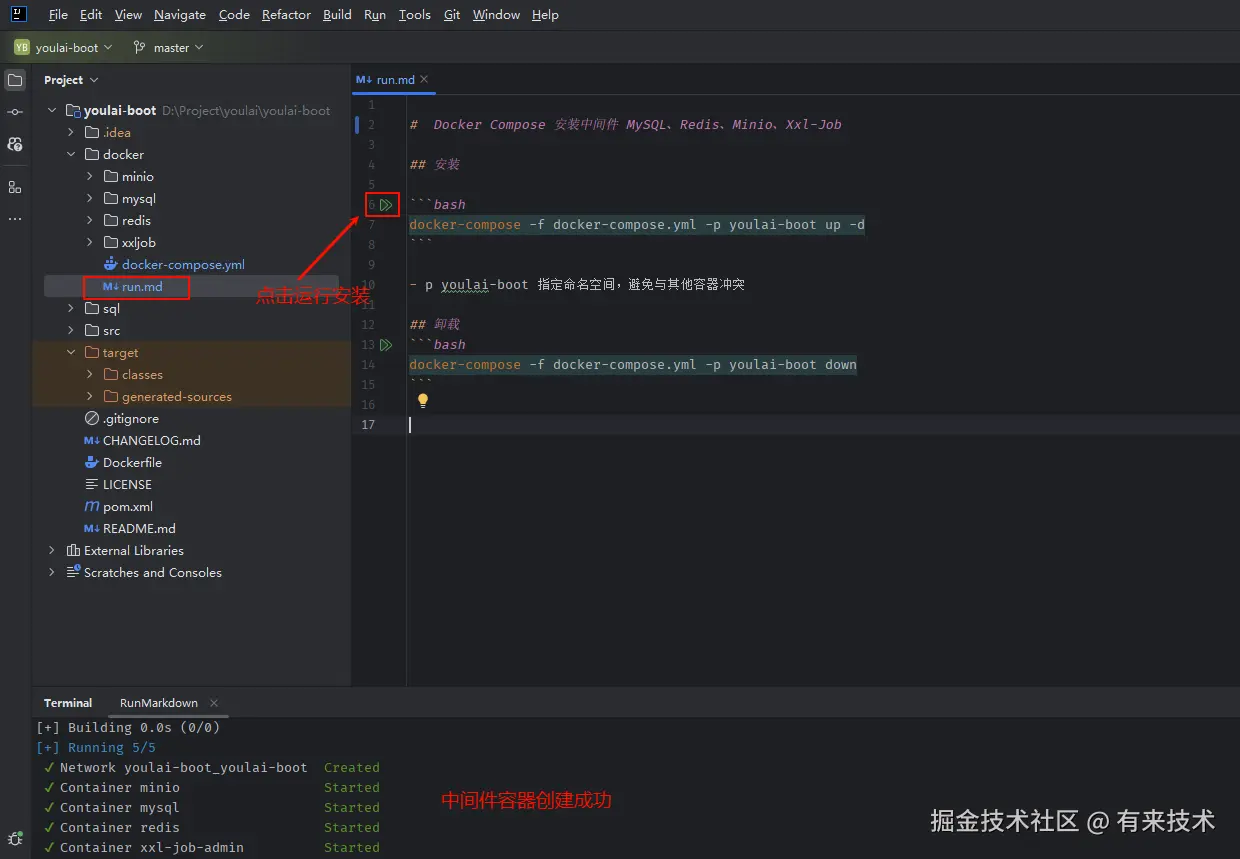Collapse the youlai-boot root folder

52,110
